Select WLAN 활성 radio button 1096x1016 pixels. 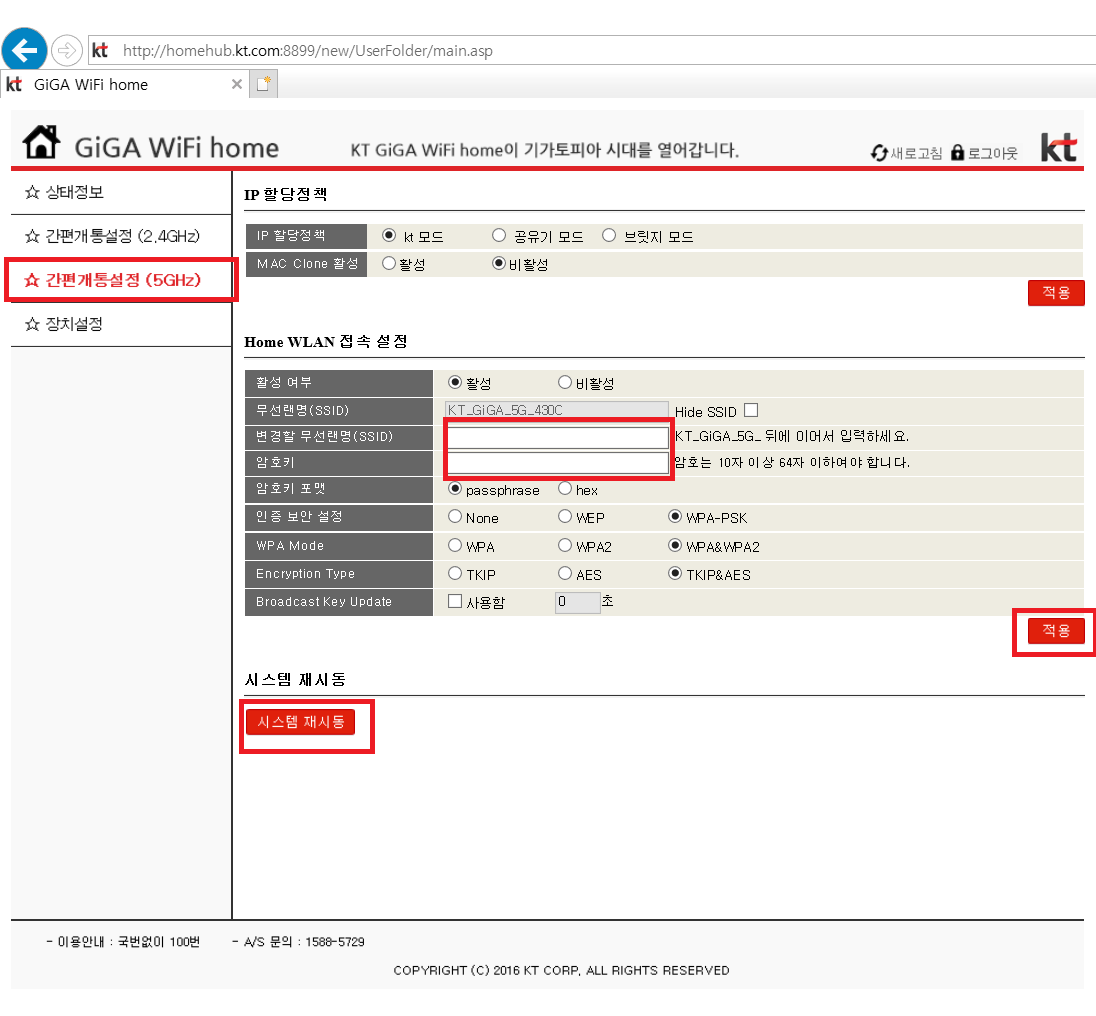click(455, 382)
